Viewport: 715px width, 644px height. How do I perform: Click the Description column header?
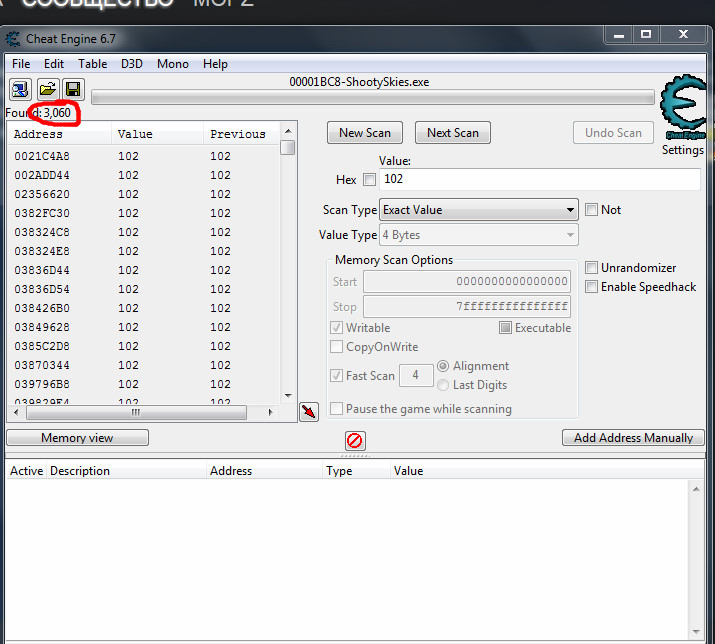[x=126, y=471]
